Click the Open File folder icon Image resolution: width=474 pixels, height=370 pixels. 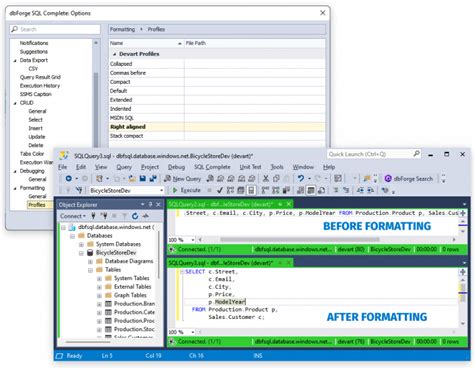(132, 179)
